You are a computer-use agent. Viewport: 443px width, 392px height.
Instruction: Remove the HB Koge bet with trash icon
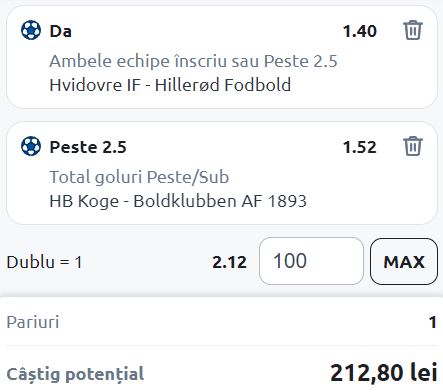pyautogui.click(x=413, y=146)
